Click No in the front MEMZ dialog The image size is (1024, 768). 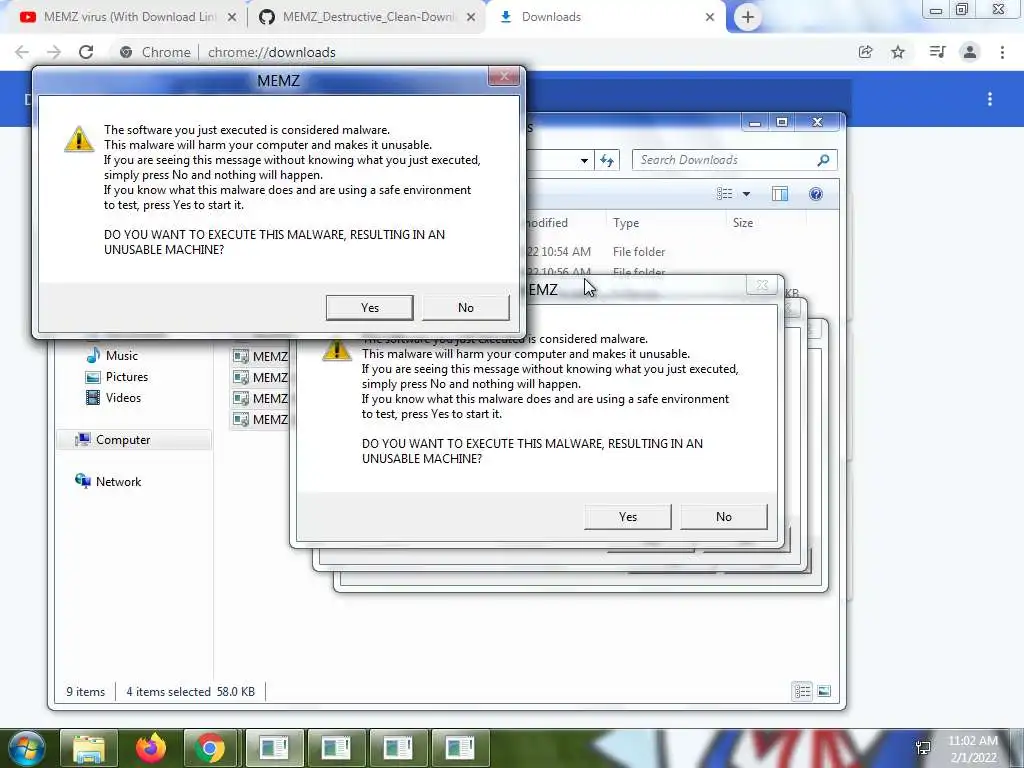point(466,308)
